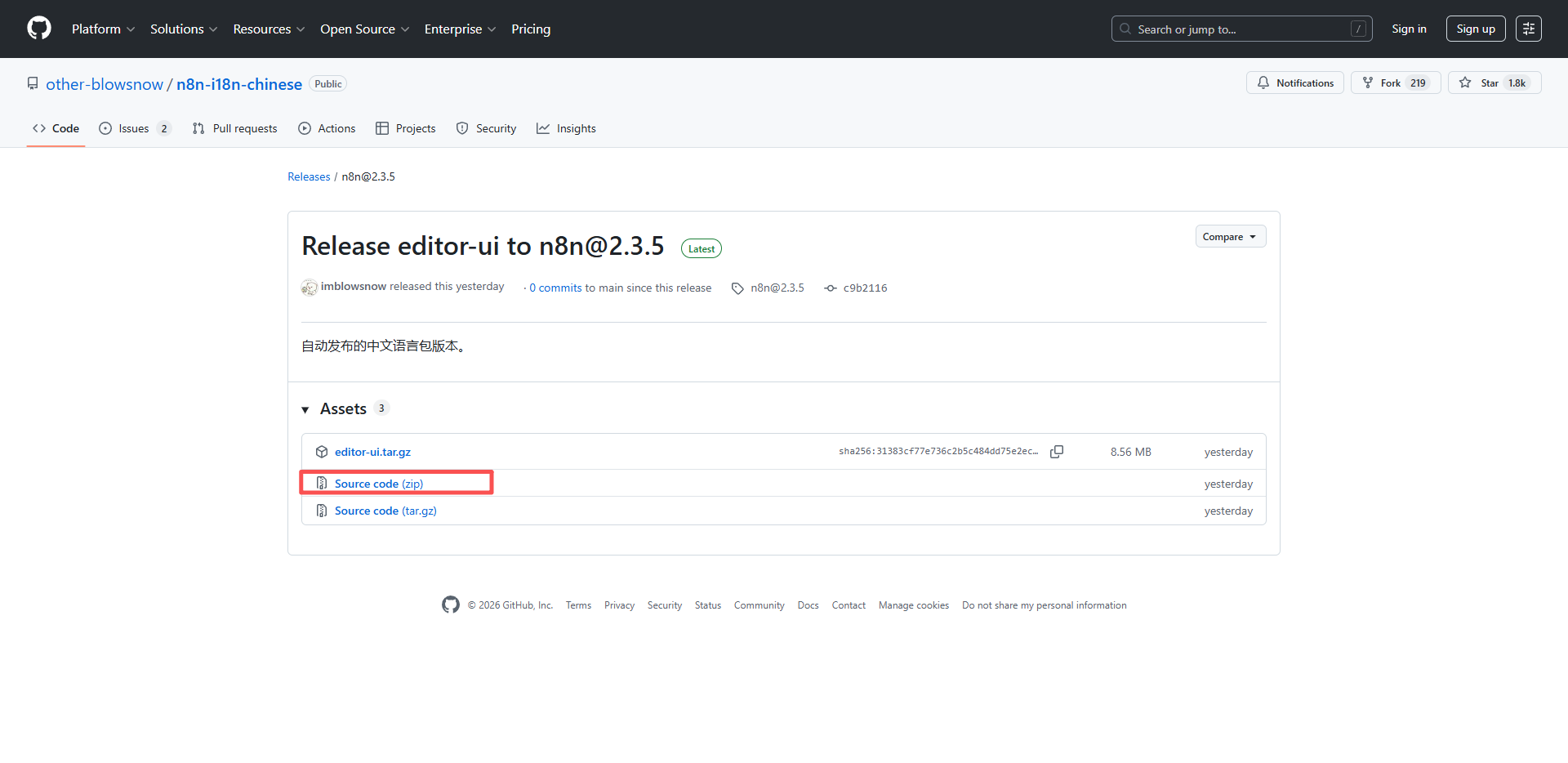
Task: Switch to the Pull requests tab
Action: pyautogui.click(x=234, y=128)
